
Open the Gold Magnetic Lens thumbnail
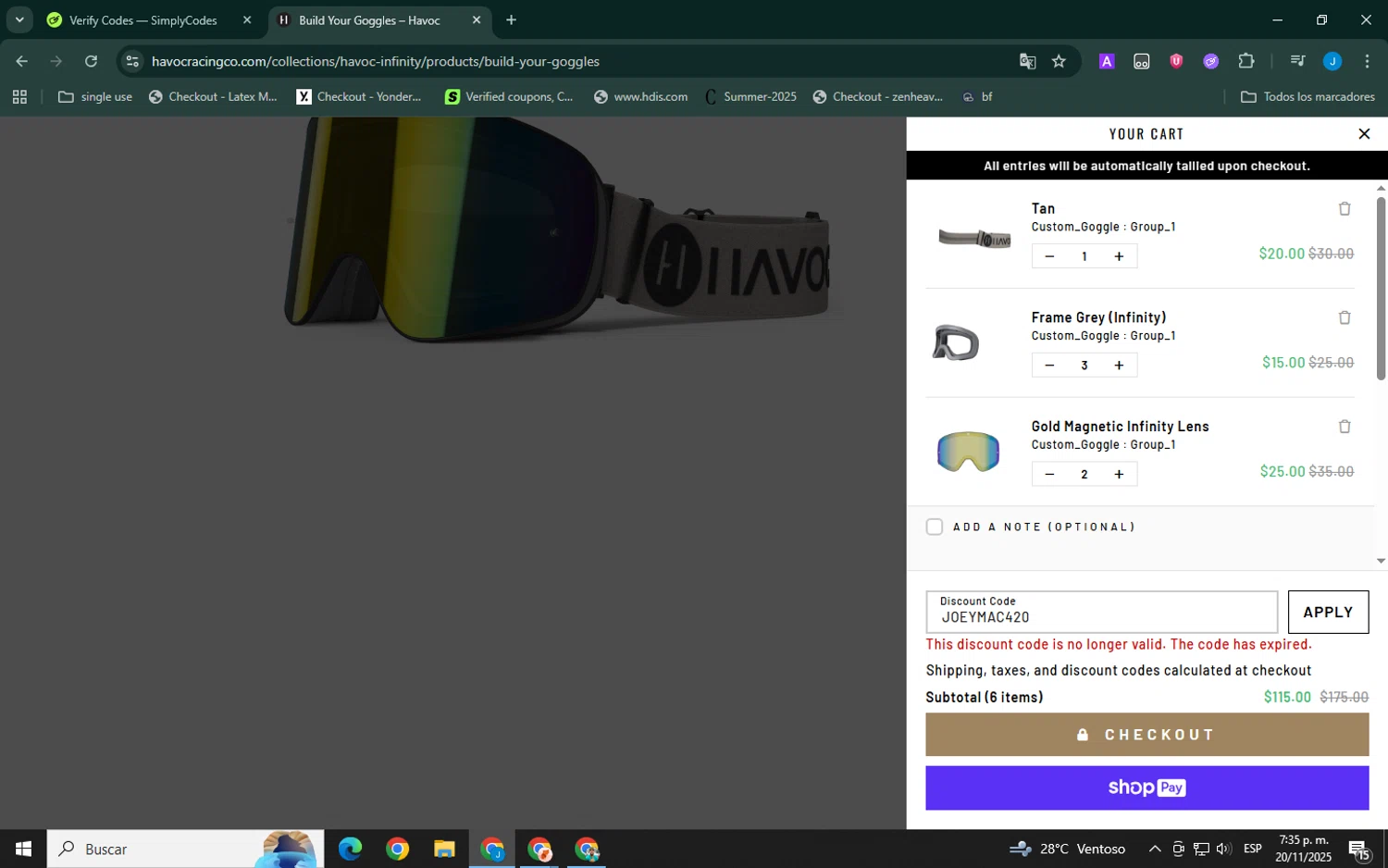pyautogui.click(x=968, y=452)
